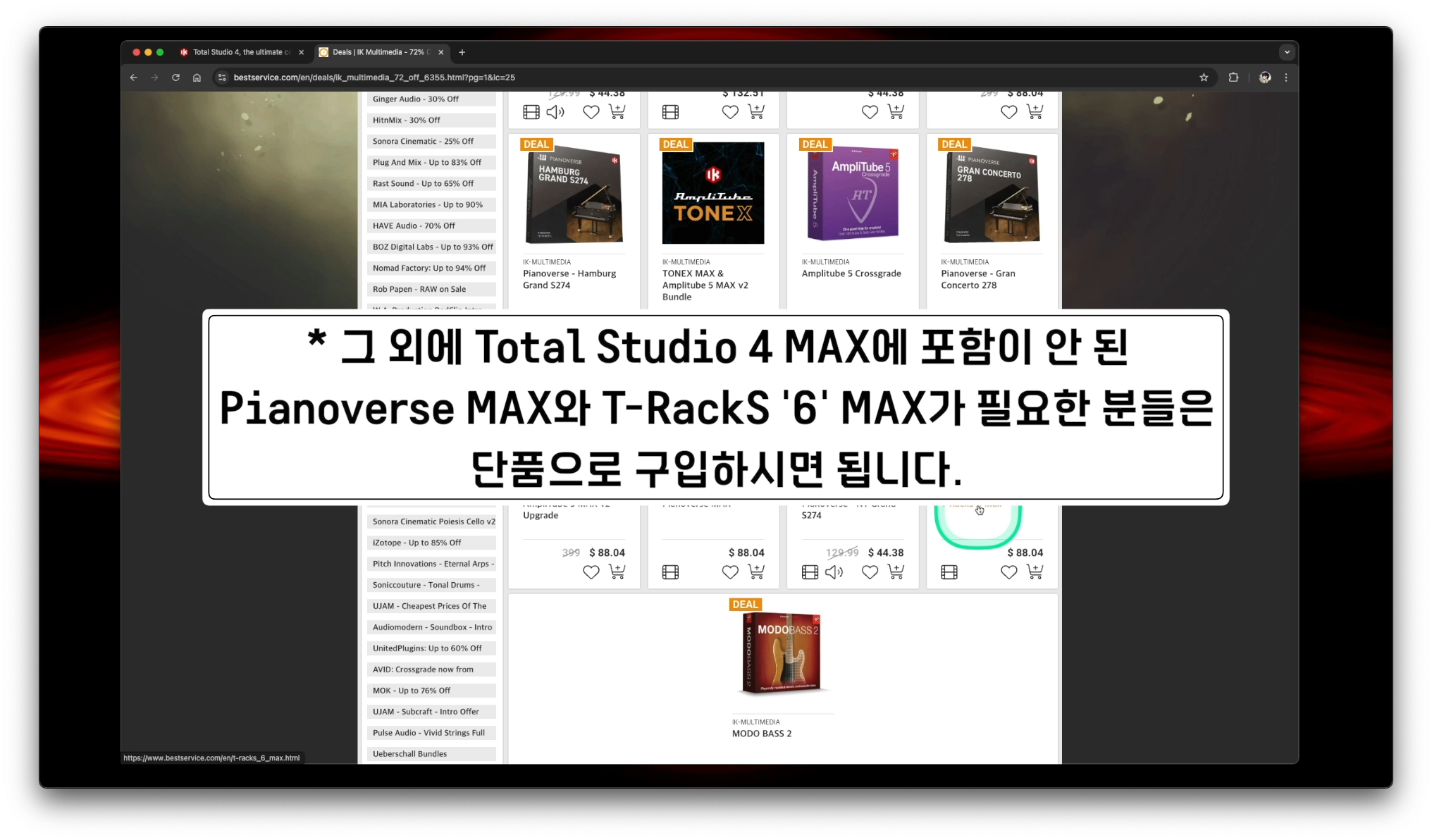Open video preview for the S274 $44.38 card

point(810,572)
